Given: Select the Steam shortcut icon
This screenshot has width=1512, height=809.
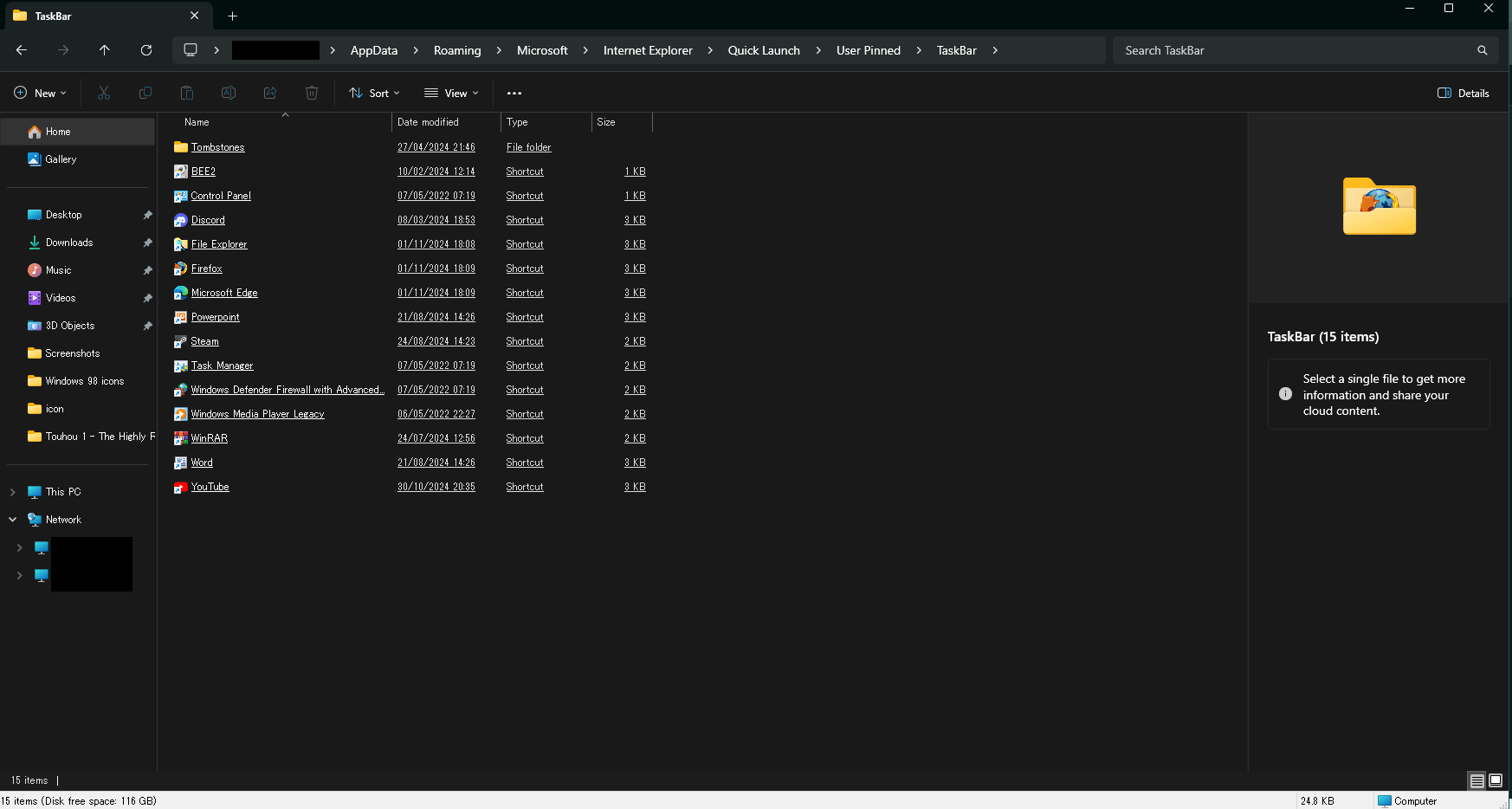Looking at the screenshot, I should click(181, 341).
